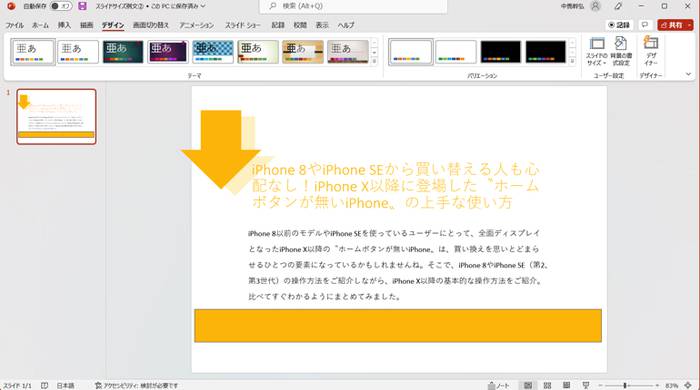
Task: Open the スライド ショー tab
Action: coord(242,25)
